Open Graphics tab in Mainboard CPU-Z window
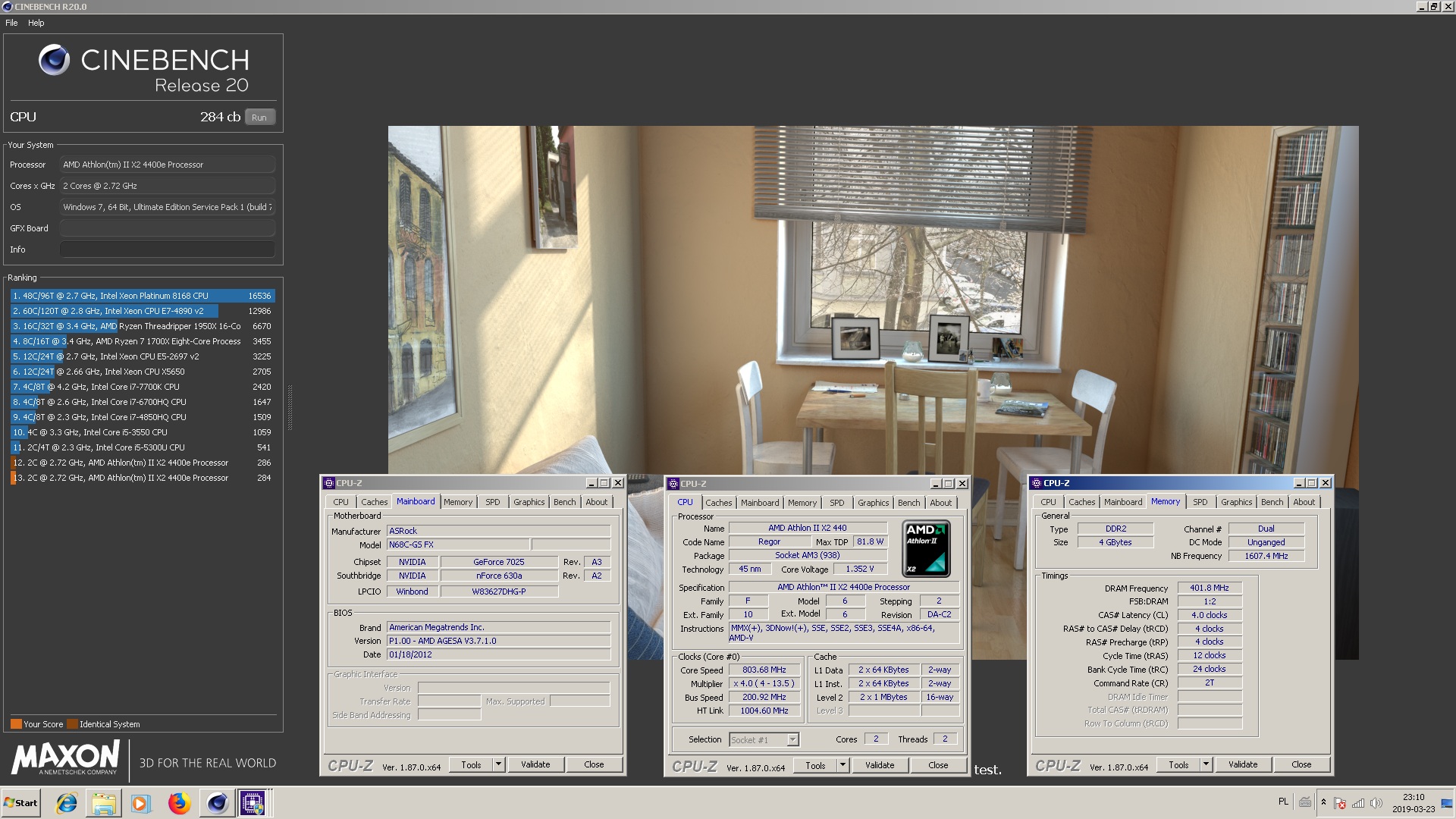 coord(529,502)
